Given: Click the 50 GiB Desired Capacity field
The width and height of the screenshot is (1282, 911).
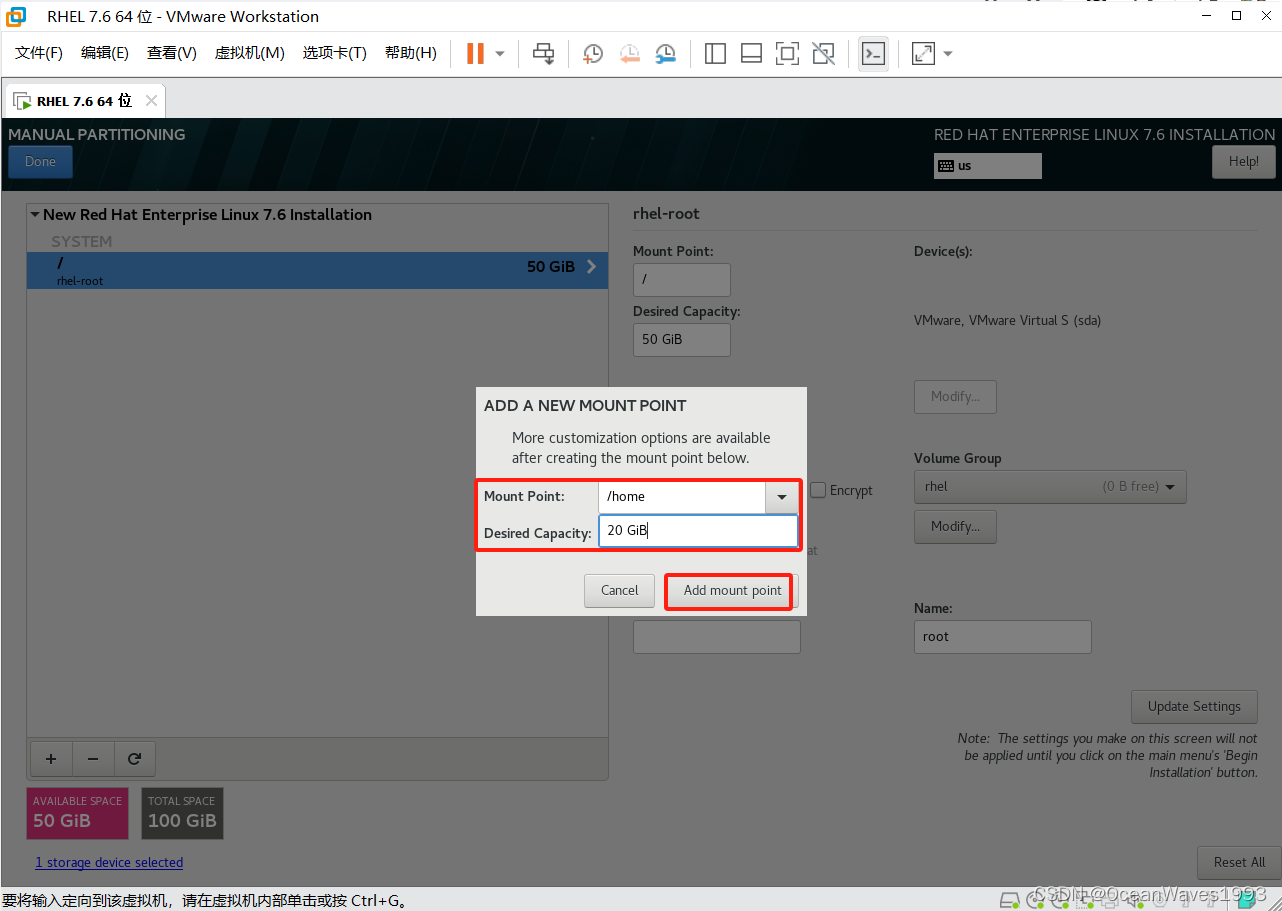Looking at the screenshot, I should [682, 340].
